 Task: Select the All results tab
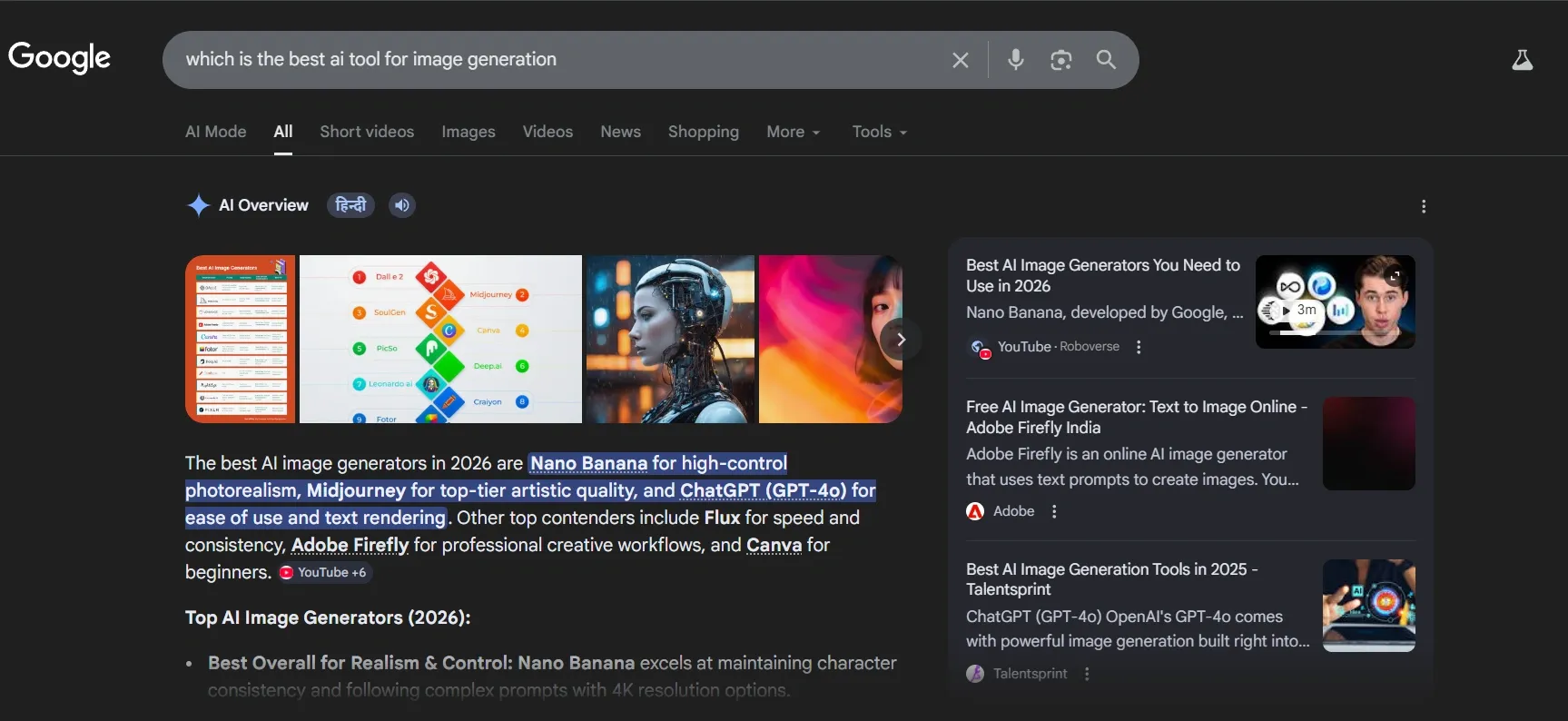tap(283, 132)
